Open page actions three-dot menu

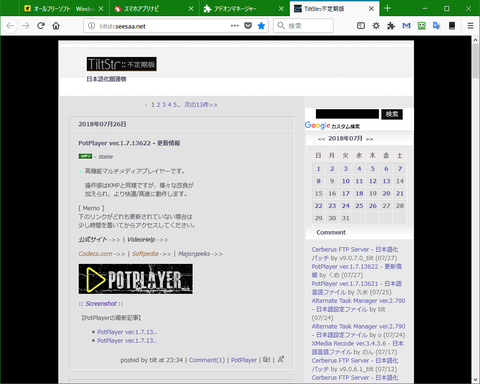(235, 26)
